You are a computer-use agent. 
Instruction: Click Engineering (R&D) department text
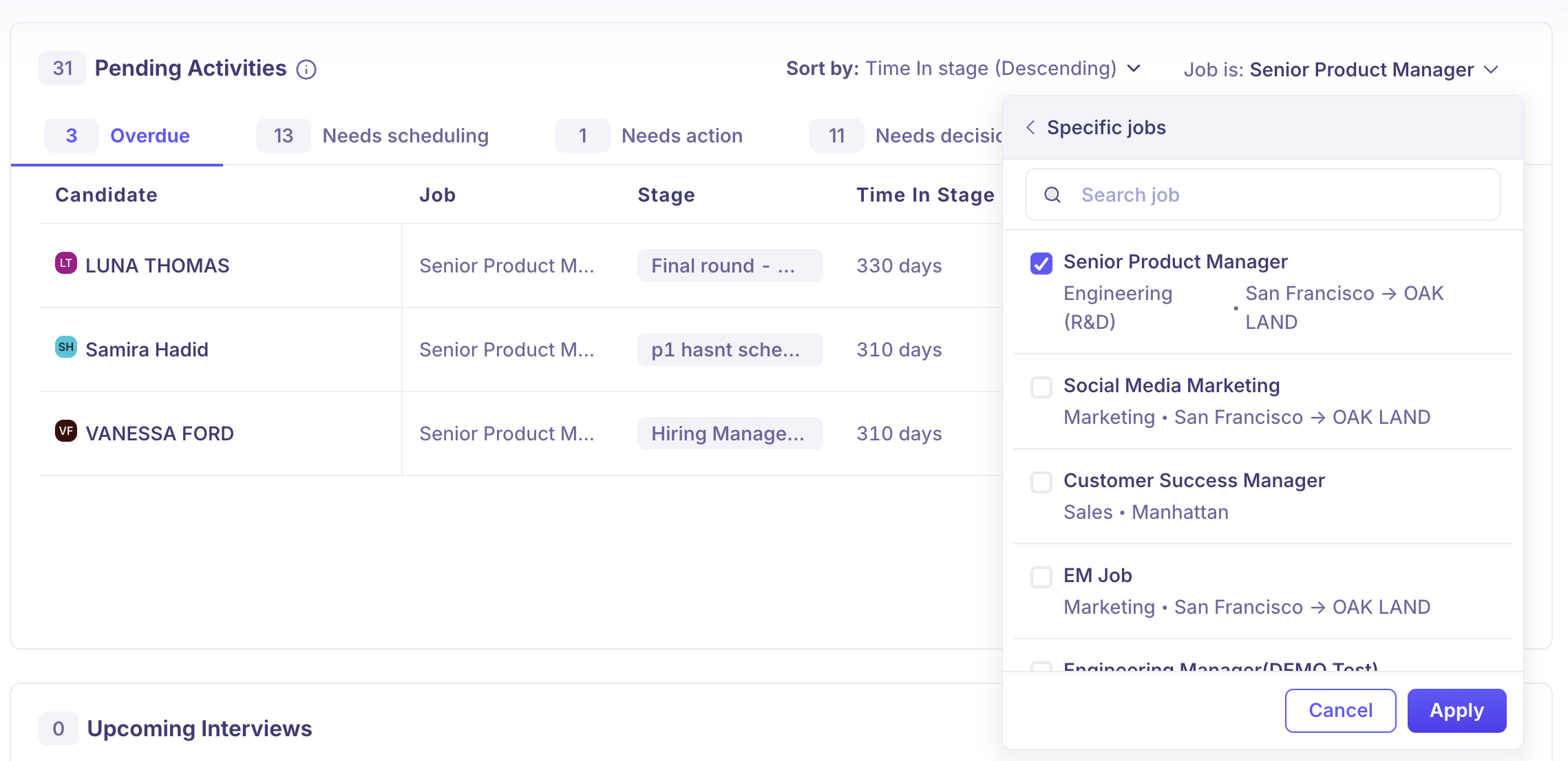[1118, 308]
